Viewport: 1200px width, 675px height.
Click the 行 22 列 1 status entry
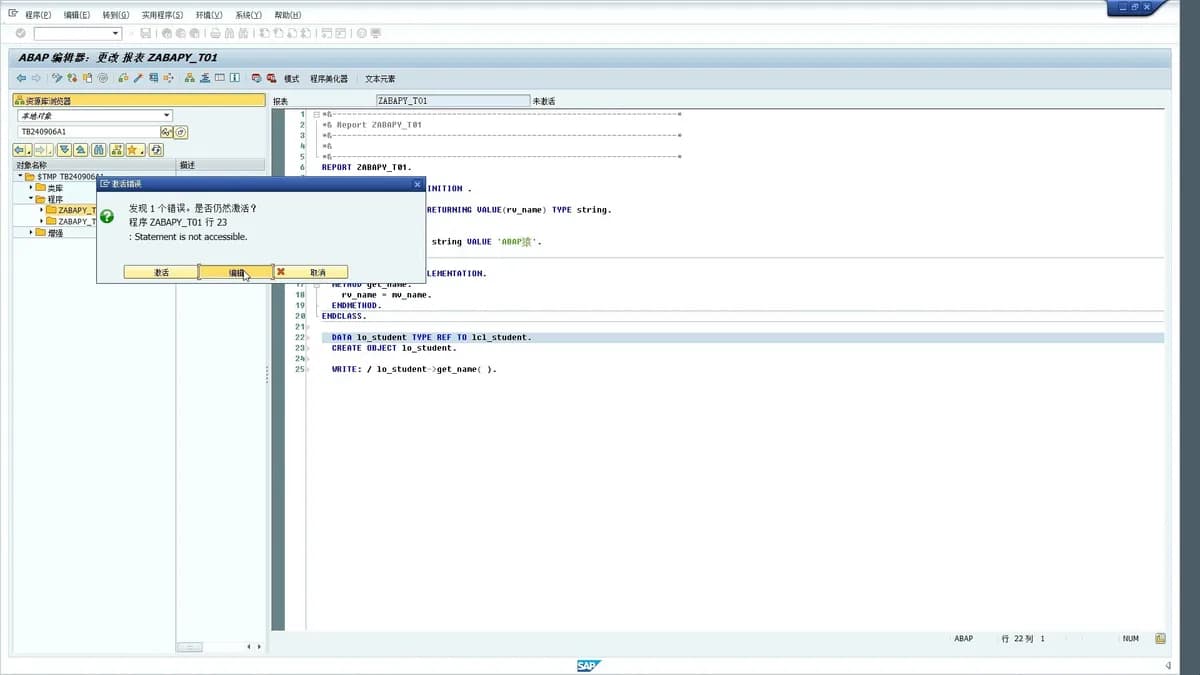1023,638
